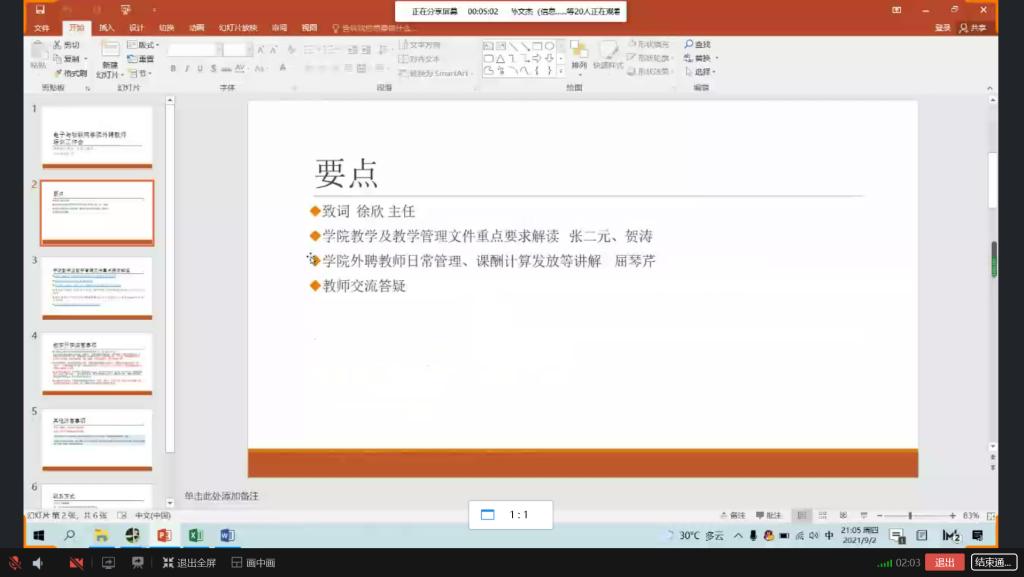Open the font name combo box
The image size is (1024, 577).
[x=194, y=49]
